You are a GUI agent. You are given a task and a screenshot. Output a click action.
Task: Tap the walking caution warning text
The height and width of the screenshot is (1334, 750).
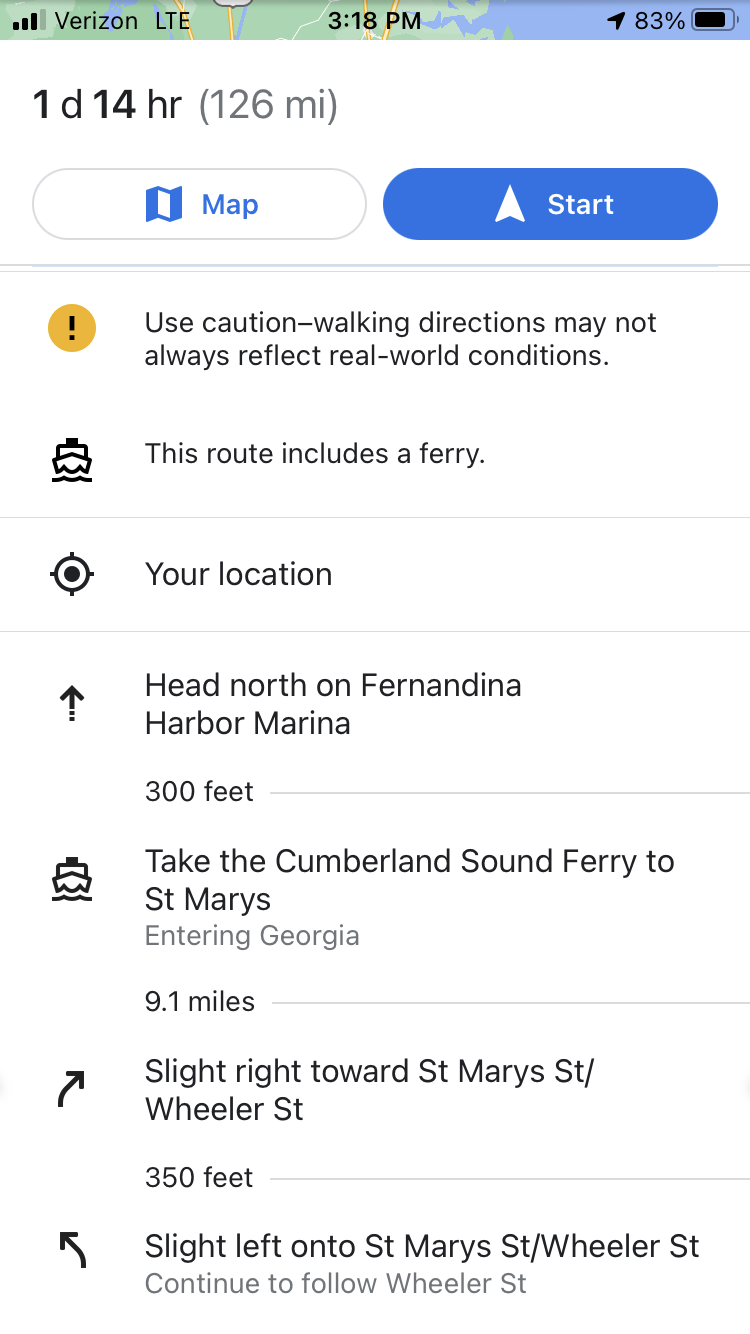click(400, 339)
